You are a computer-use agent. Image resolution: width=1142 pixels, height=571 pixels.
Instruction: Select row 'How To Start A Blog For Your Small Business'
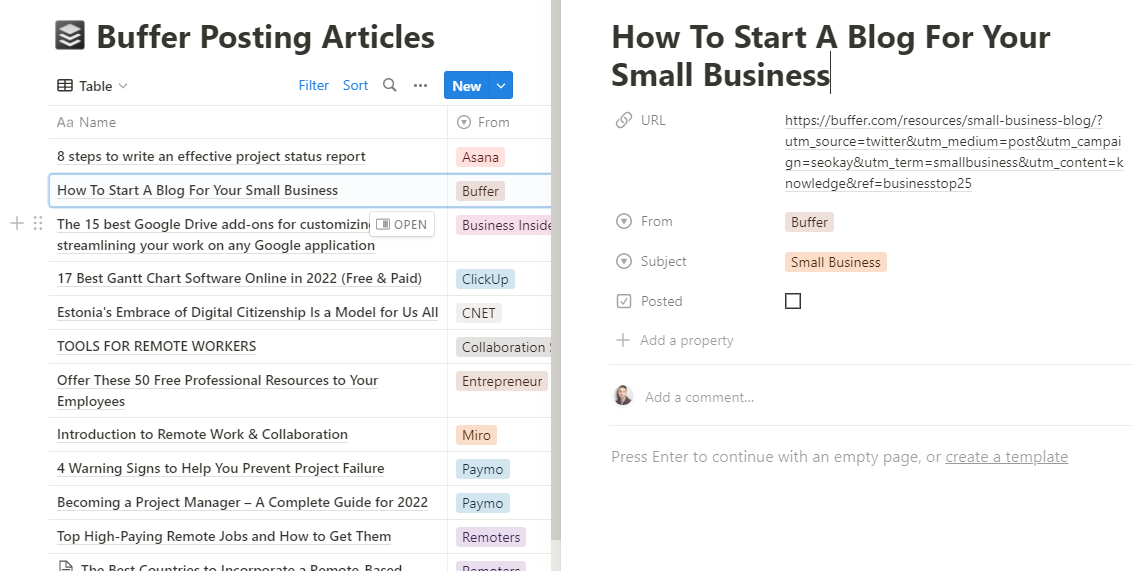(x=197, y=190)
